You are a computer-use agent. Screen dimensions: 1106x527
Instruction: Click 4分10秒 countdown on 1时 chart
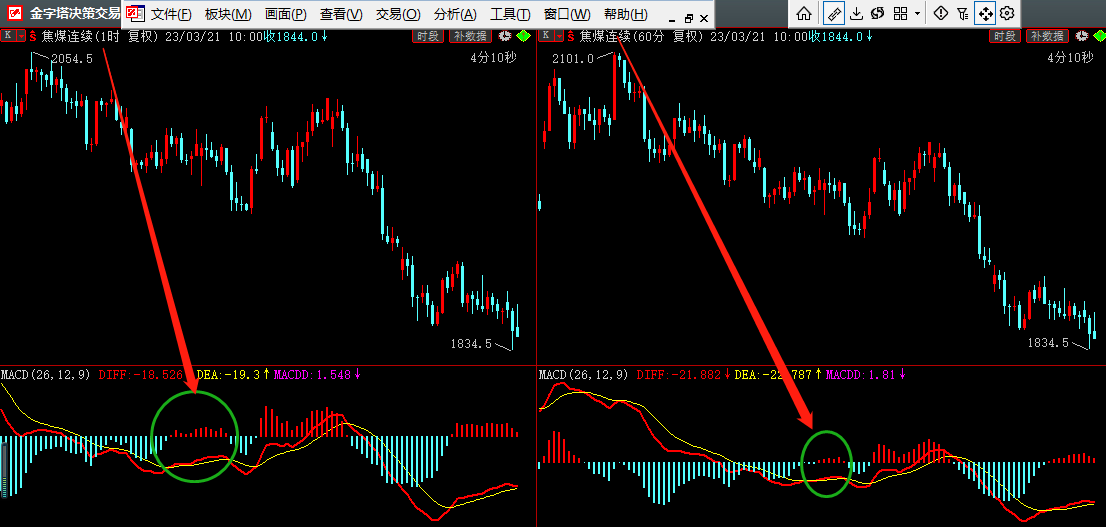(494, 58)
